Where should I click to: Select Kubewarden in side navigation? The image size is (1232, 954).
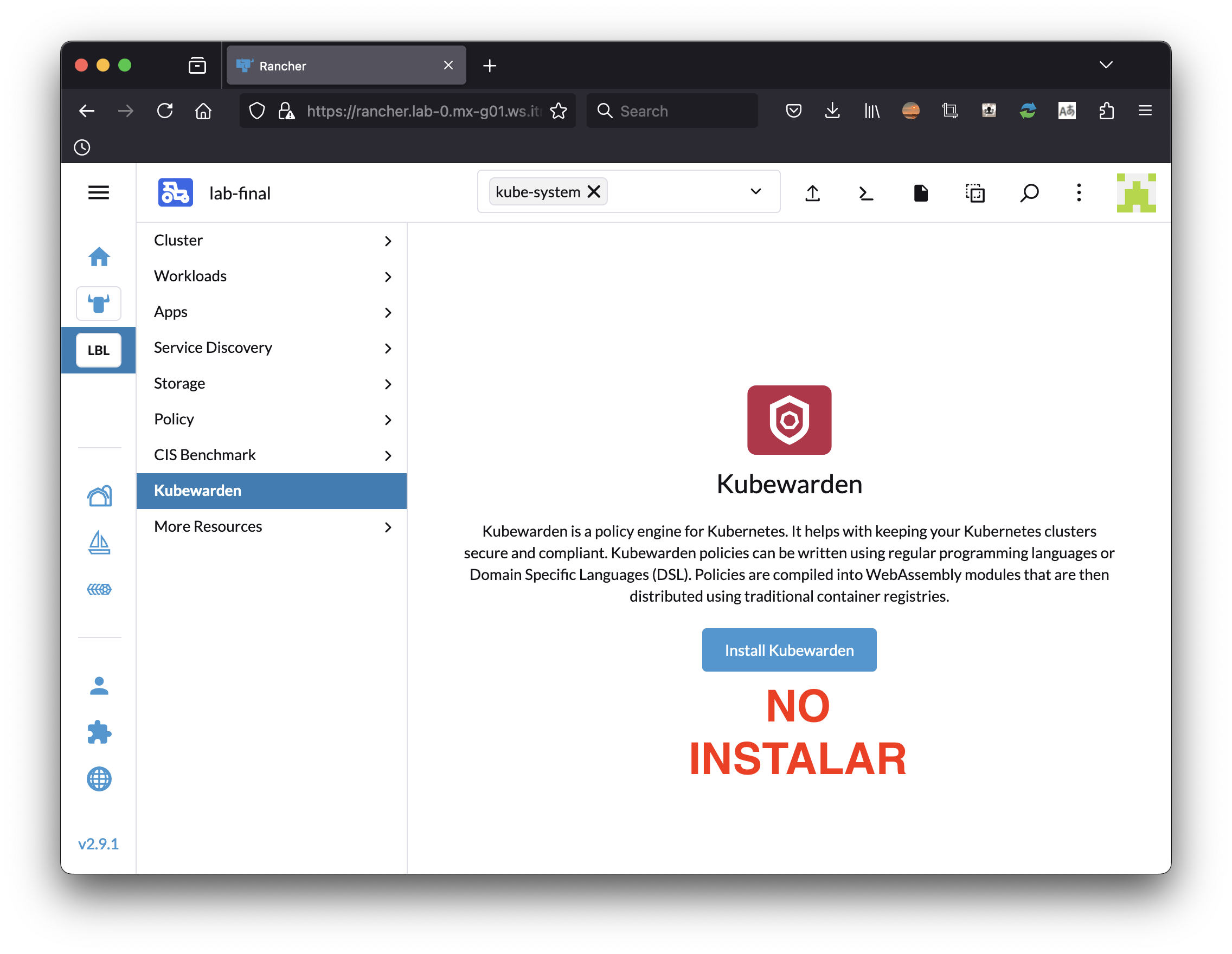[x=271, y=491]
